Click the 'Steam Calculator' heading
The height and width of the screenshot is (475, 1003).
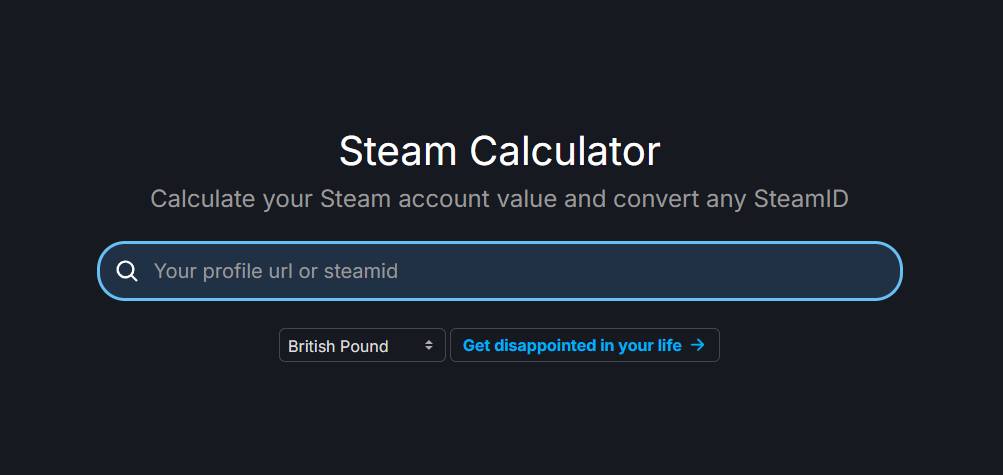click(x=499, y=151)
